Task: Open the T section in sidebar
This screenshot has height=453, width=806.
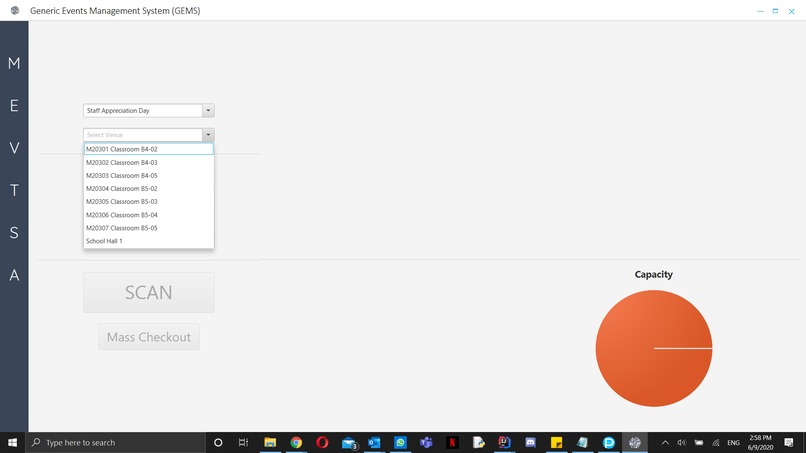Action: click(x=14, y=190)
